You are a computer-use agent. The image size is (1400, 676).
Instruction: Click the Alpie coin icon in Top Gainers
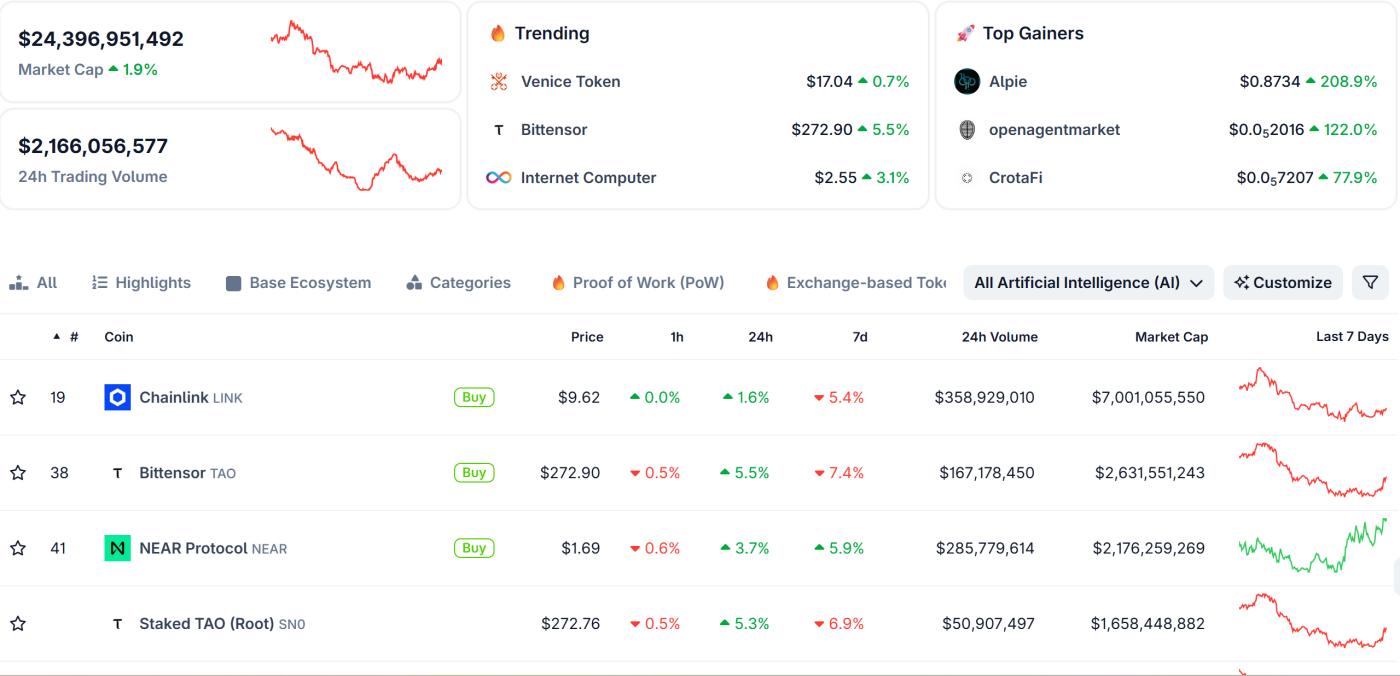point(967,82)
